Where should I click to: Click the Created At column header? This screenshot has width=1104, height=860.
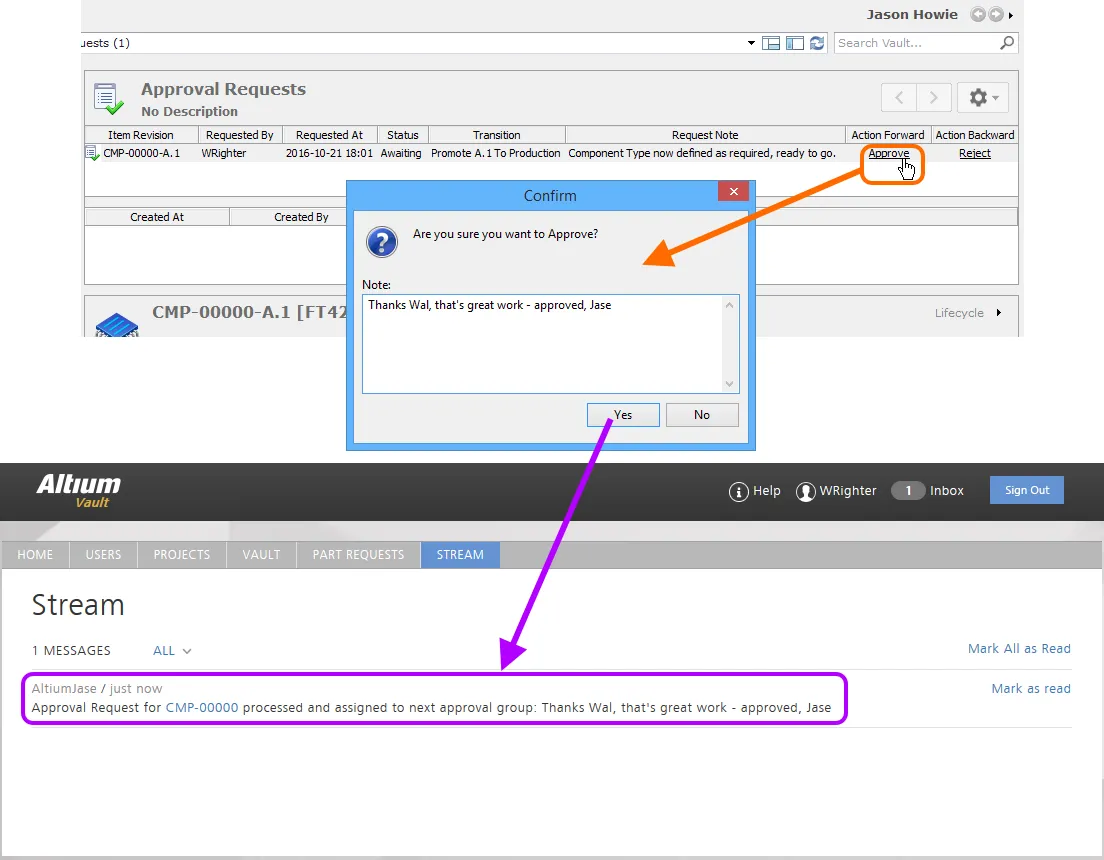click(157, 217)
